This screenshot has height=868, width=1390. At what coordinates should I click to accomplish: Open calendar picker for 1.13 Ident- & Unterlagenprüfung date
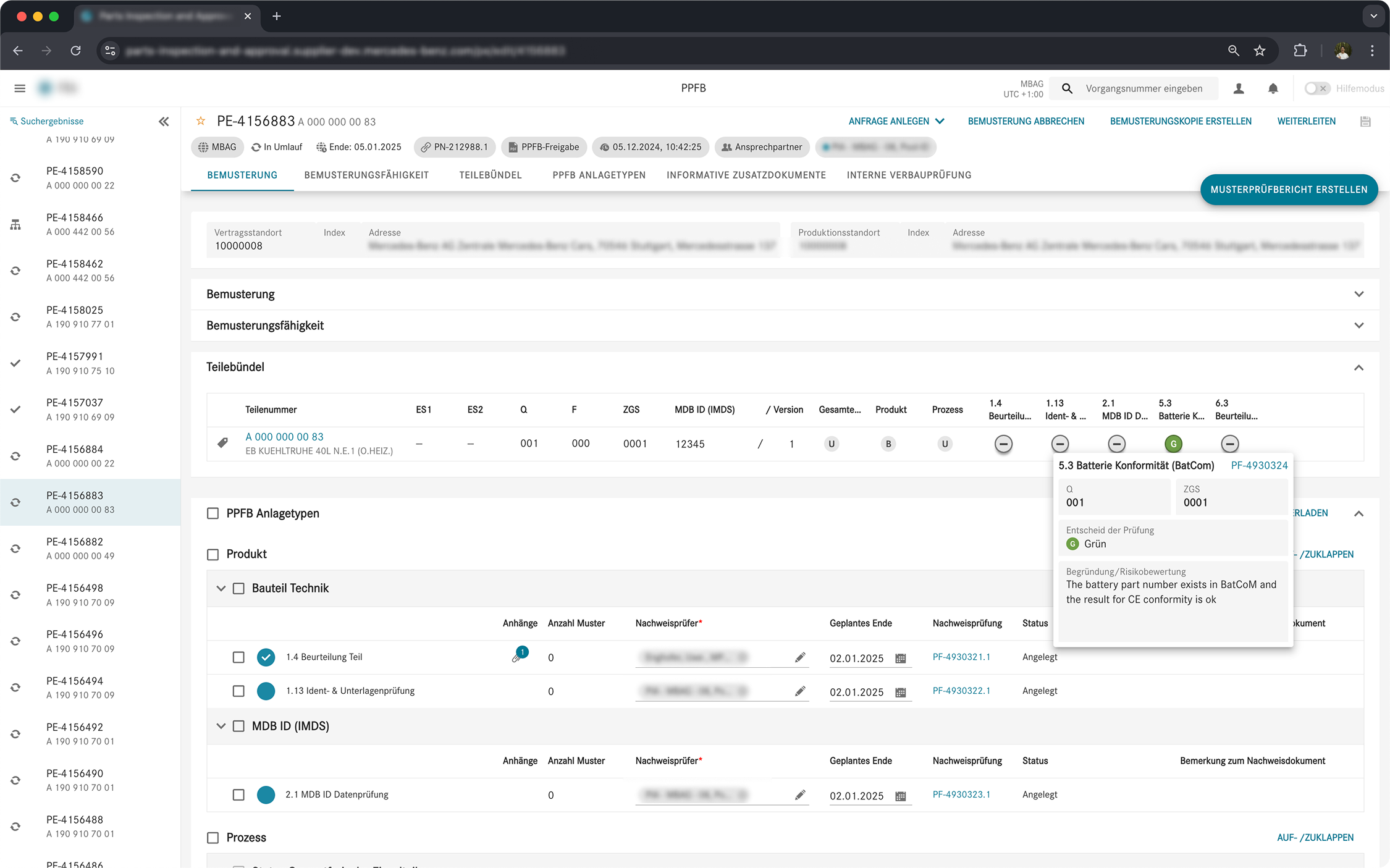[901, 693]
